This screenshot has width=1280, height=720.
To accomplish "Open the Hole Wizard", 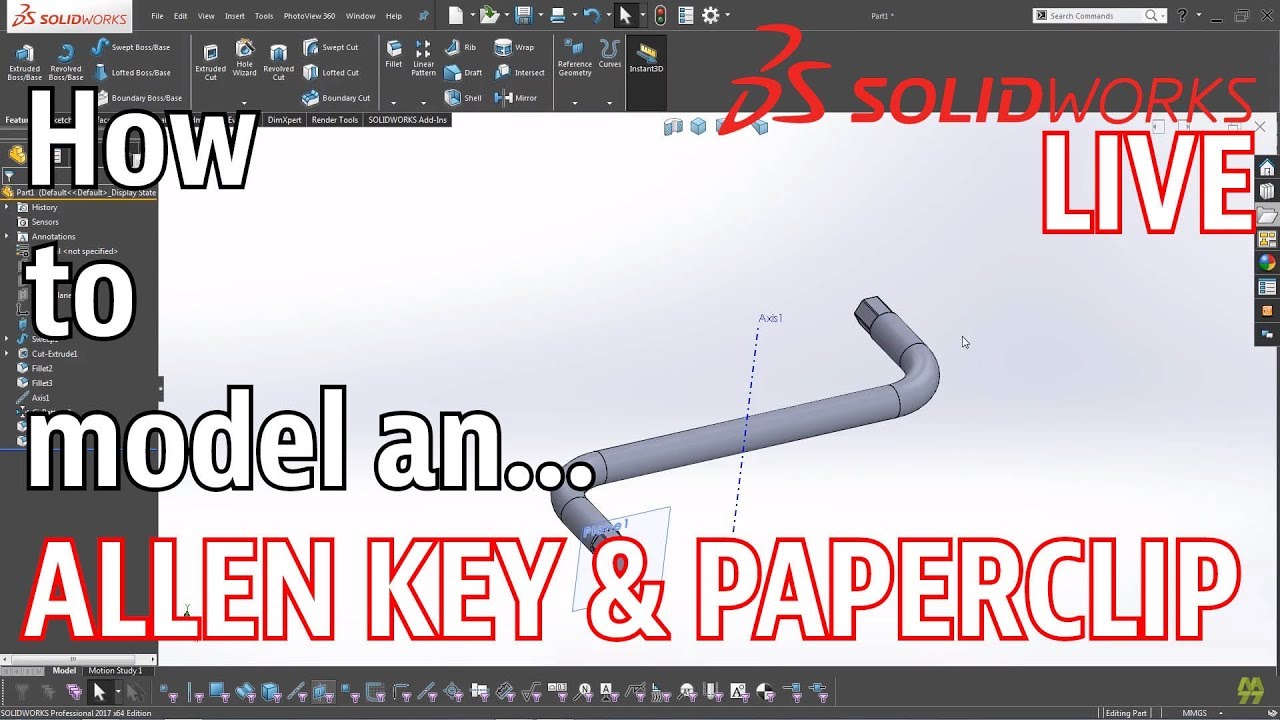I will [x=245, y=58].
